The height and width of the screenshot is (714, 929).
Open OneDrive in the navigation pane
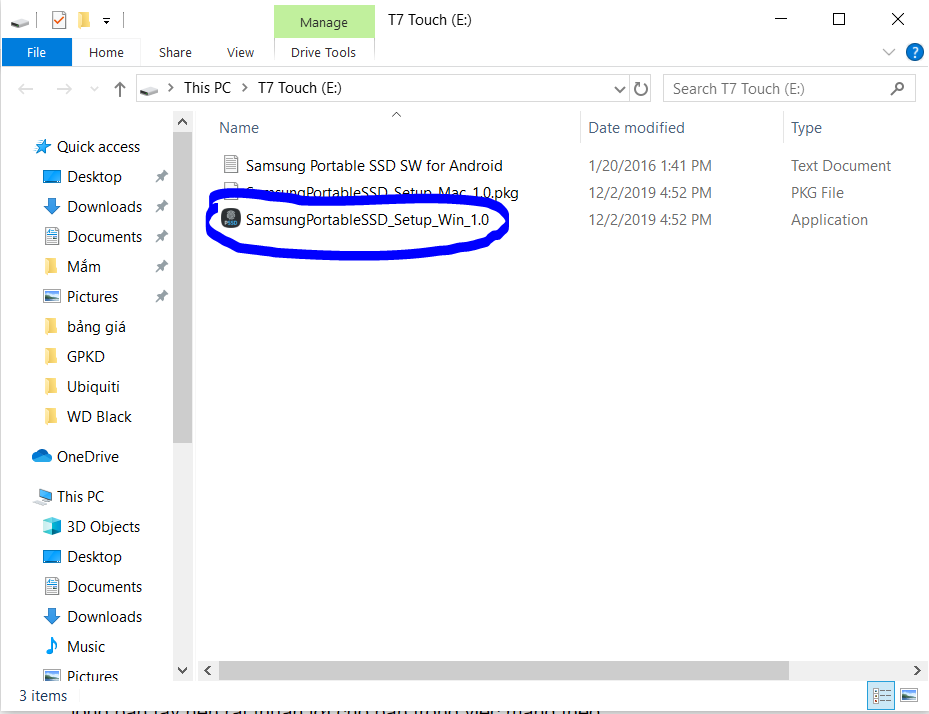pyautogui.click(x=88, y=456)
